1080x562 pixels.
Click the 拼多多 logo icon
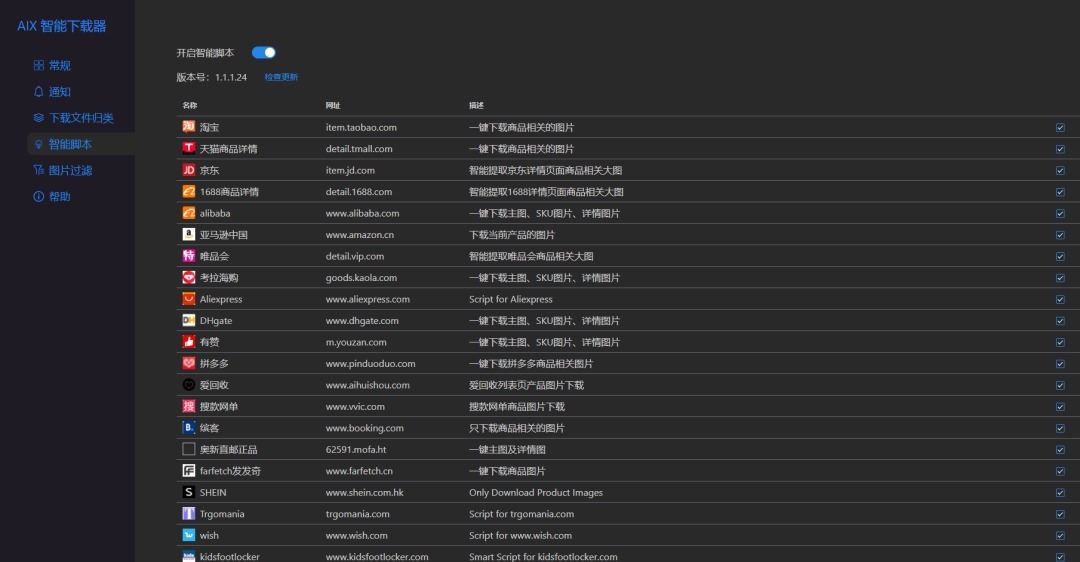click(188, 363)
